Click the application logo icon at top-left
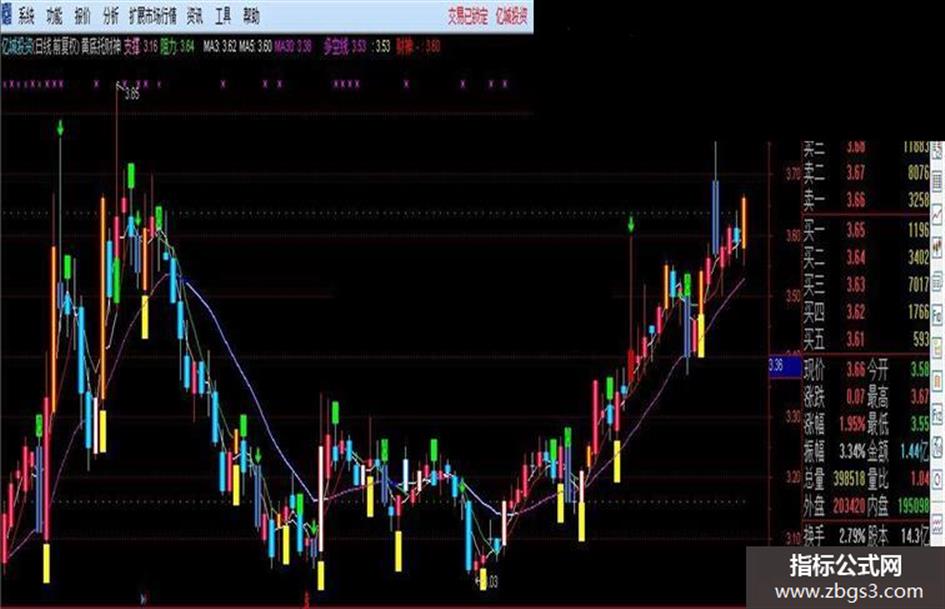945x609 pixels. (6, 14)
